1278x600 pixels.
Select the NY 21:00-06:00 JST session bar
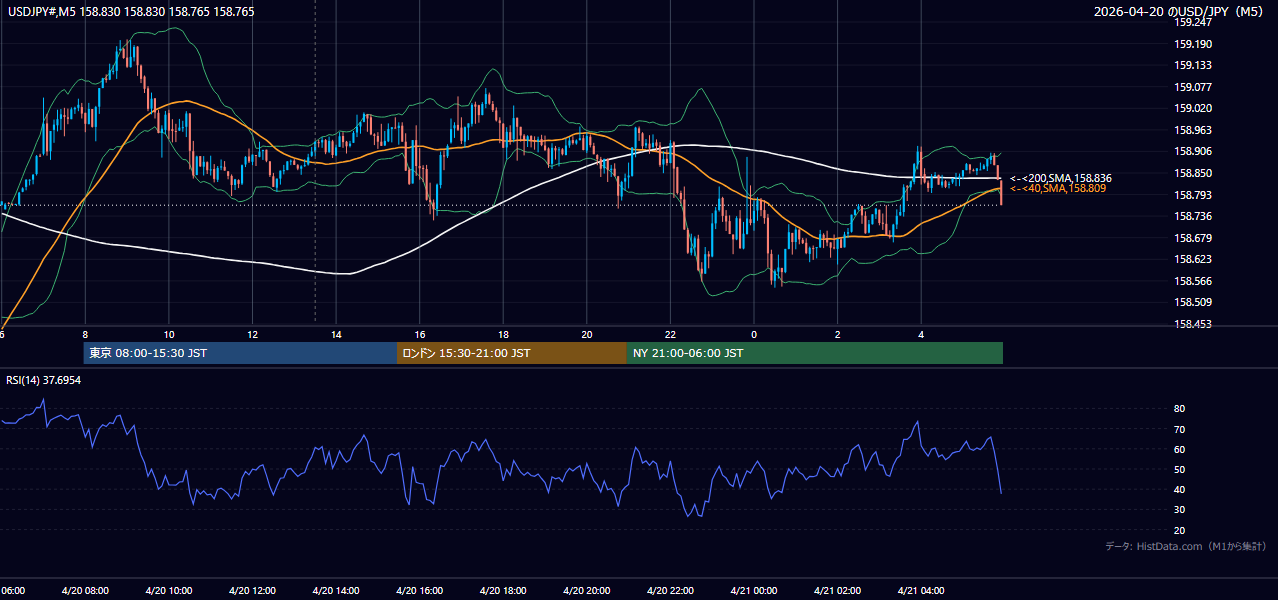[815, 353]
